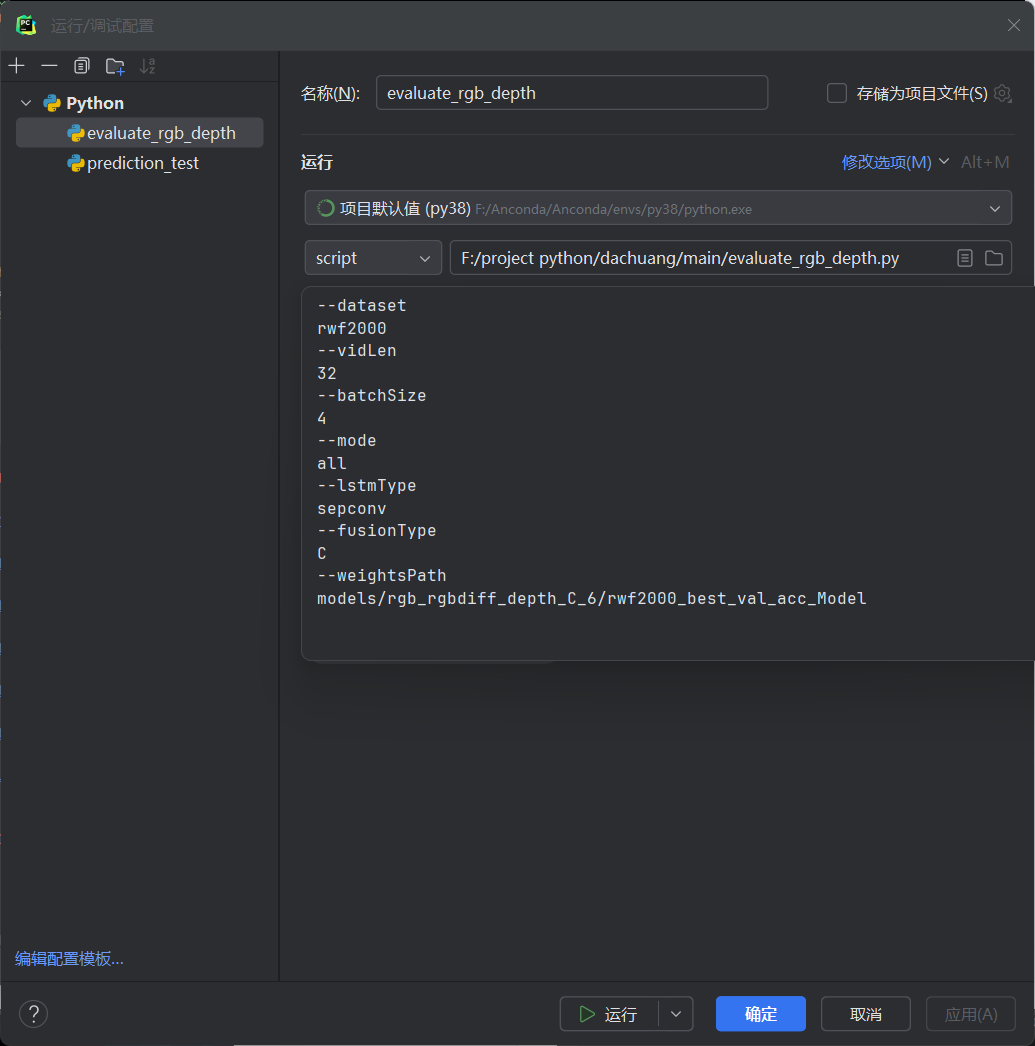Click the 编辑配置模板 link
Screen dimensions: 1035x1046
point(69,959)
